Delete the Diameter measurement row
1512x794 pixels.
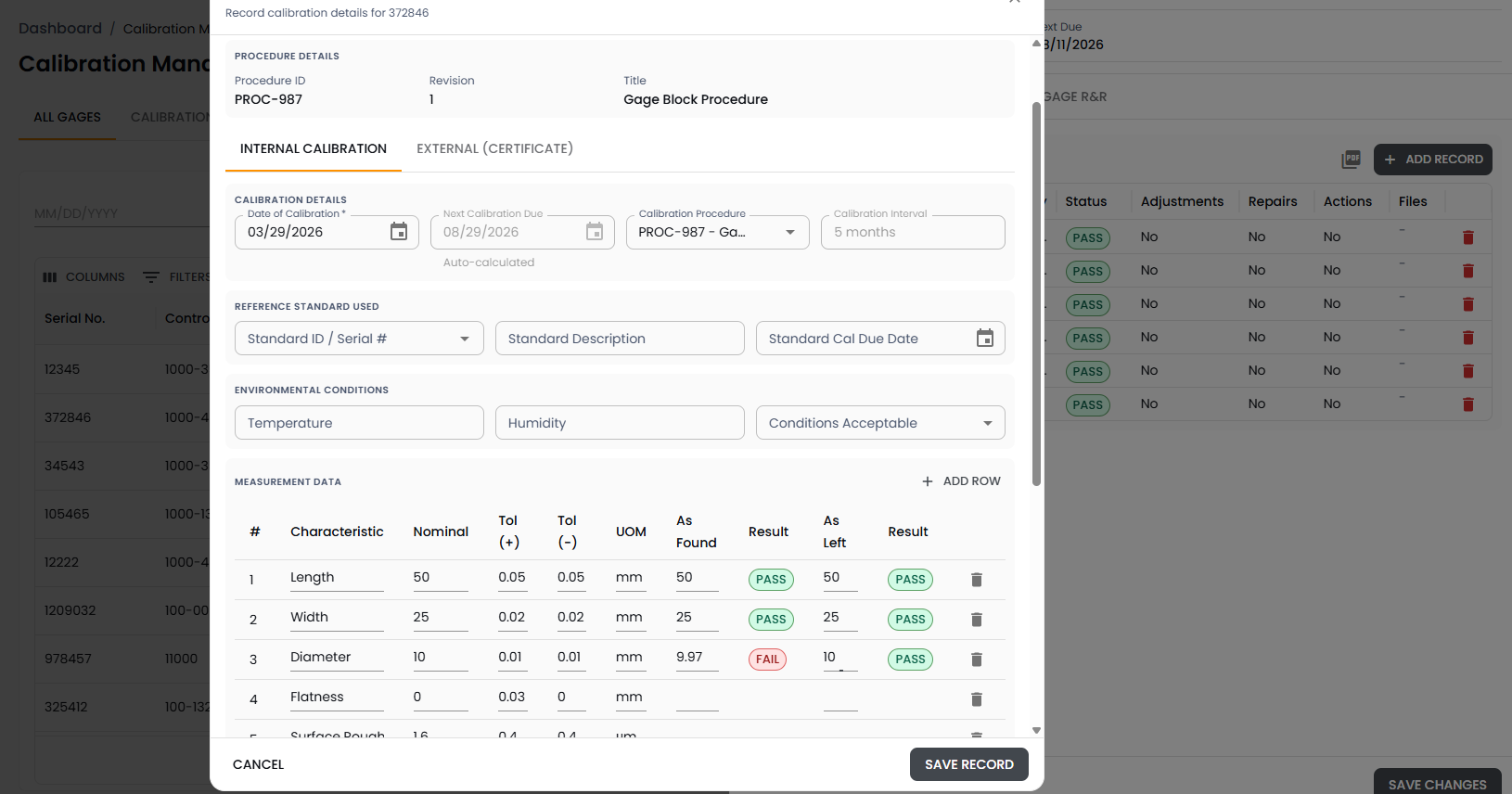click(976, 660)
